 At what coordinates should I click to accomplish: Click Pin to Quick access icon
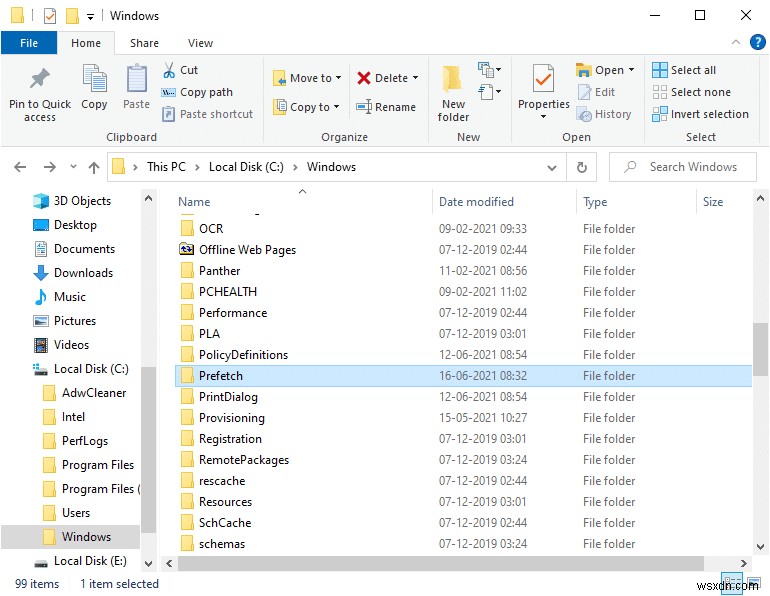(40, 79)
